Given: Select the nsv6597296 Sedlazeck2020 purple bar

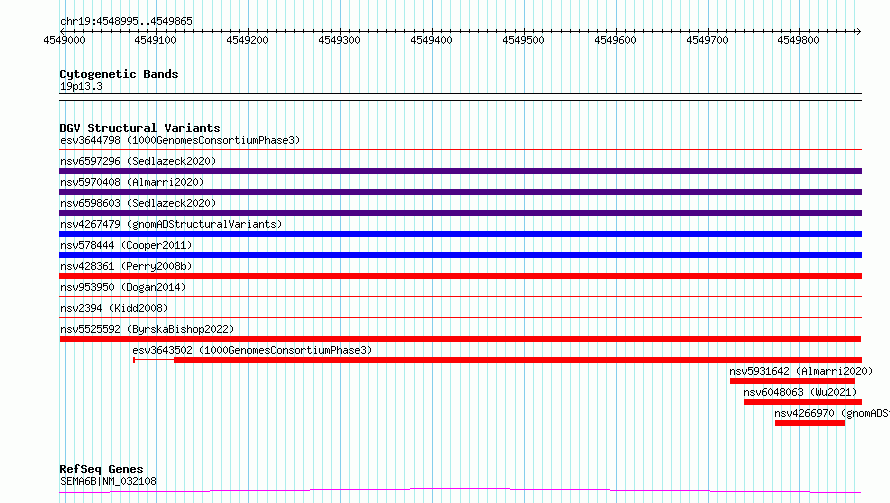Looking at the screenshot, I should (460, 171).
